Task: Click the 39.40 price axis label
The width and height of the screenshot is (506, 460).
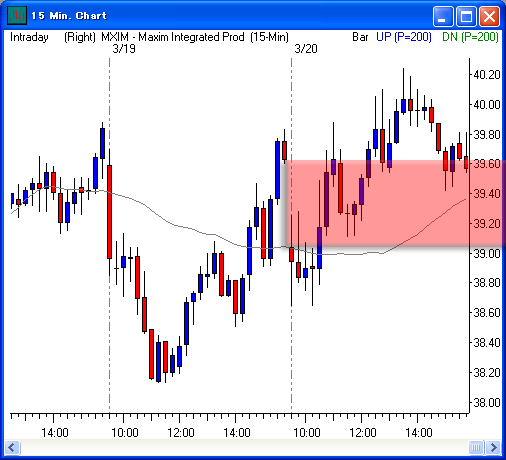Action: click(x=487, y=194)
